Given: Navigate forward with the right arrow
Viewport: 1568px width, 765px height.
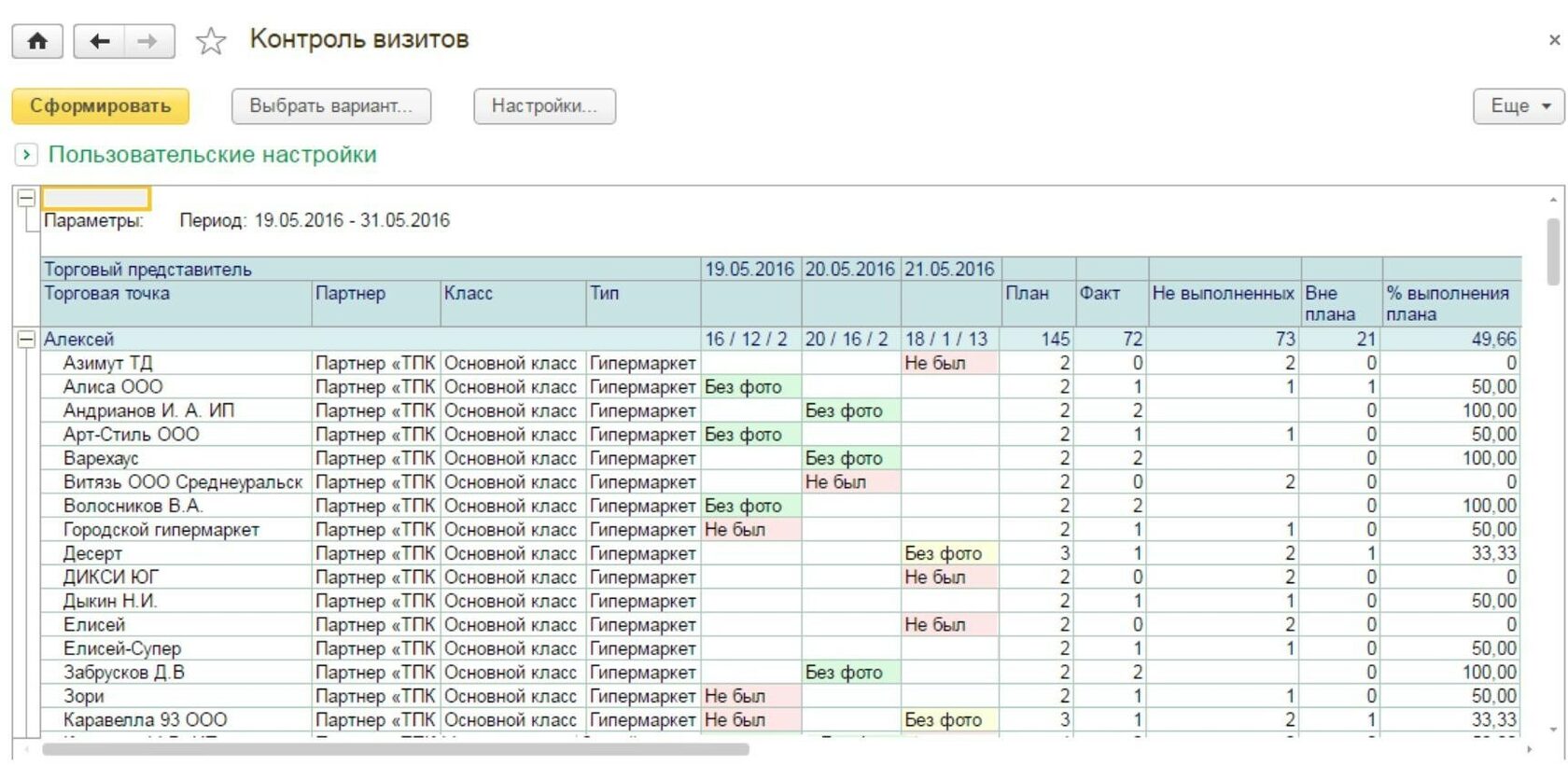Looking at the screenshot, I should (x=148, y=41).
